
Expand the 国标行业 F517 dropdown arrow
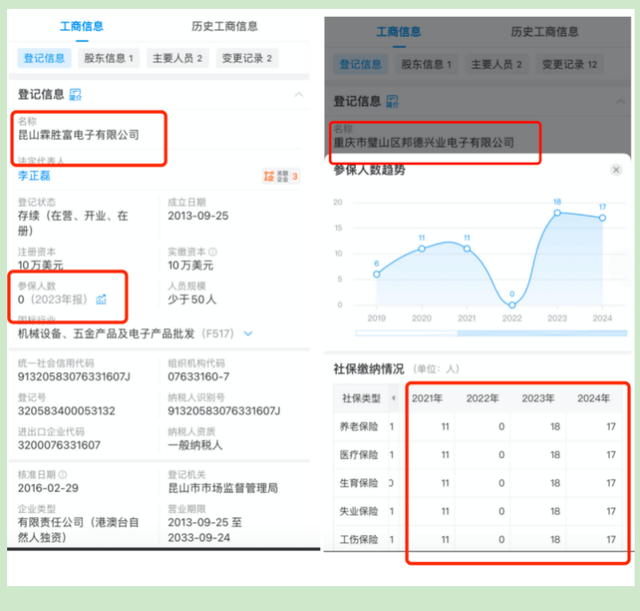tap(248, 333)
